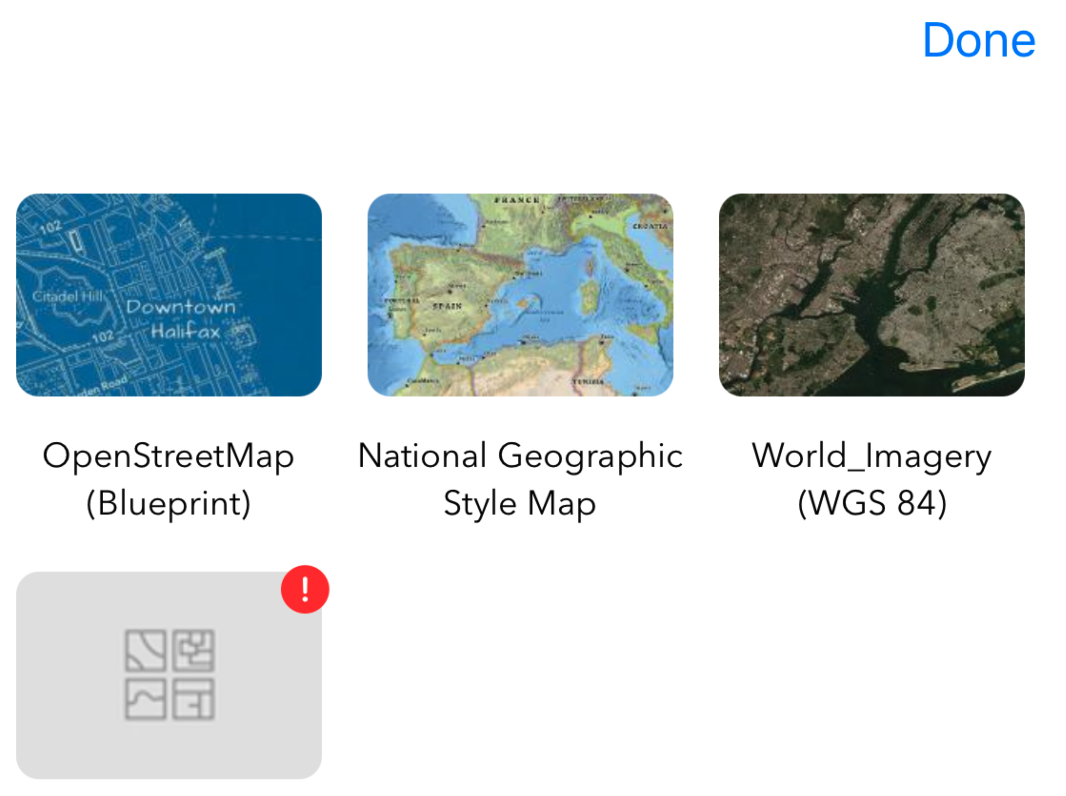1066x796 pixels.
Task: Click Spain on the National Geographic thumbnail
Action: [446, 305]
